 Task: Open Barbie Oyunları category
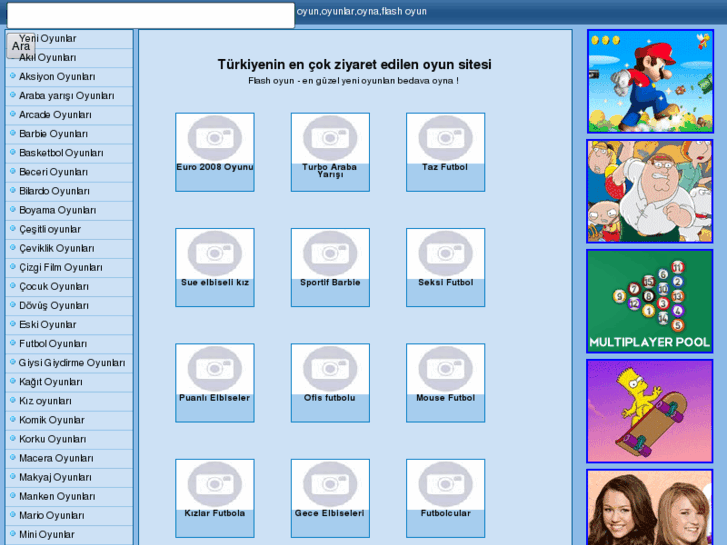[x=53, y=134]
